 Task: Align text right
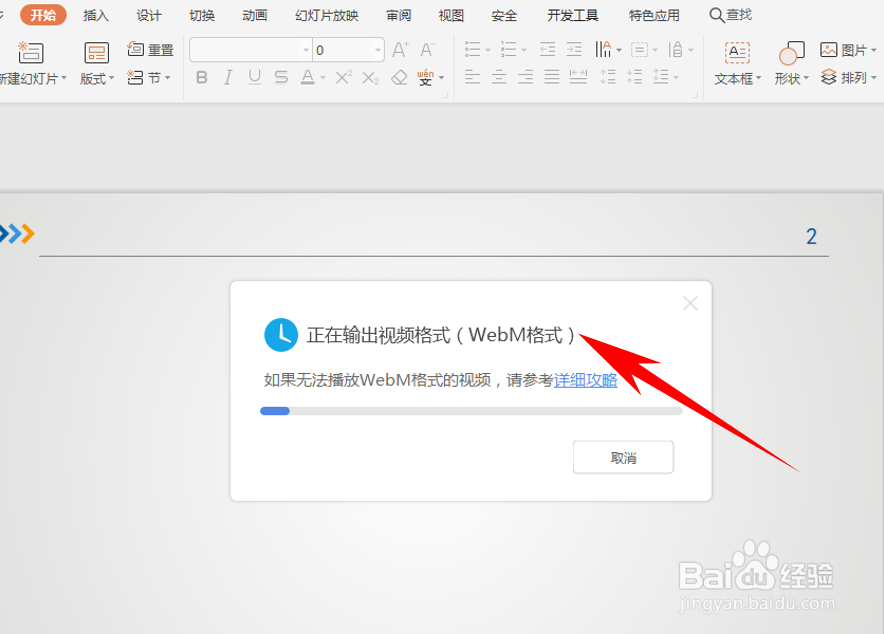coord(525,77)
